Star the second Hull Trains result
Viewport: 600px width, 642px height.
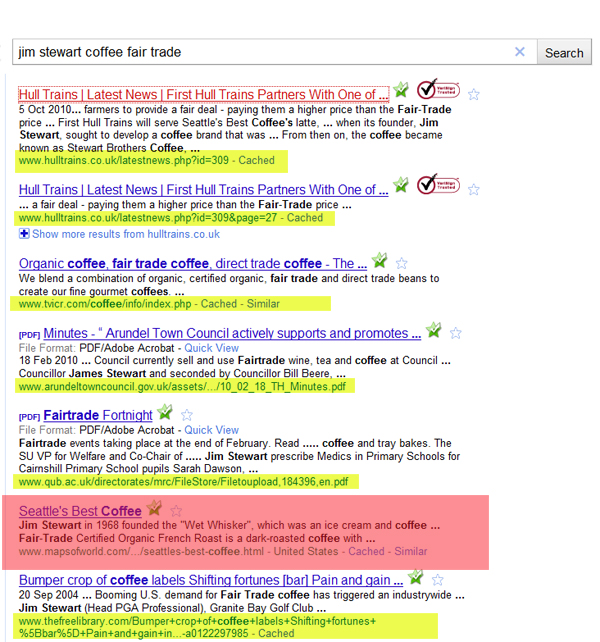point(474,190)
